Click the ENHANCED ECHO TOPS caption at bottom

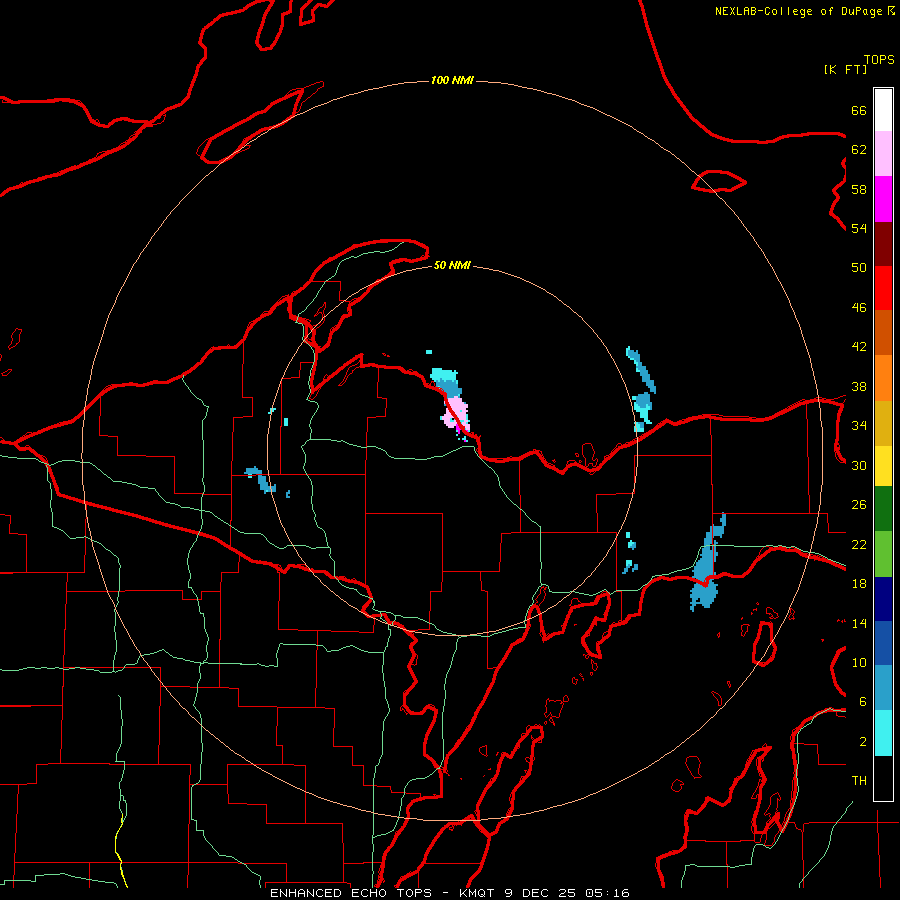(x=450, y=893)
